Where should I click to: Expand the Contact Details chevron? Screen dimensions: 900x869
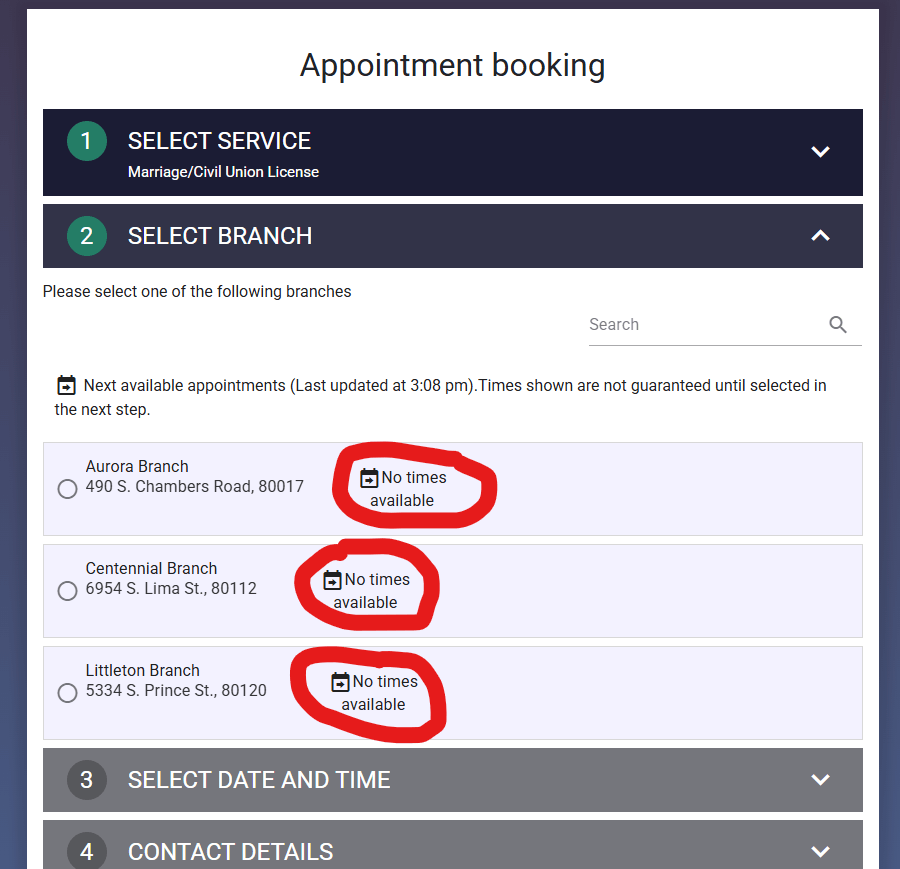click(820, 852)
